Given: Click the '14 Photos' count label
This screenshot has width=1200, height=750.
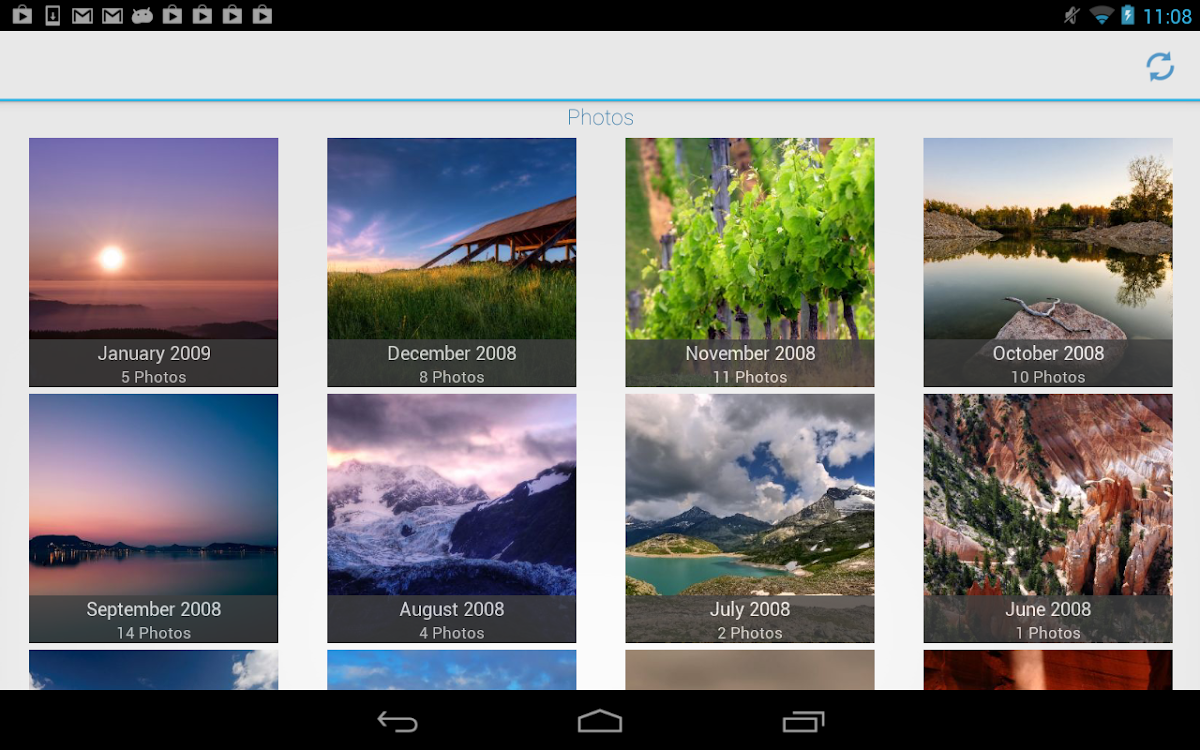Looking at the screenshot, I should click(x=154, y=633).
